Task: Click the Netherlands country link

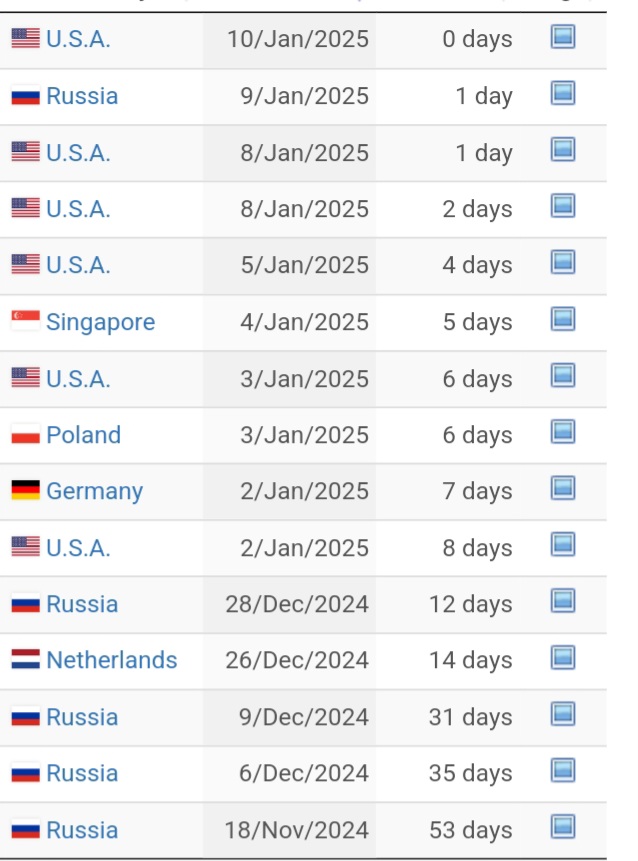Action: coord(112,660)
